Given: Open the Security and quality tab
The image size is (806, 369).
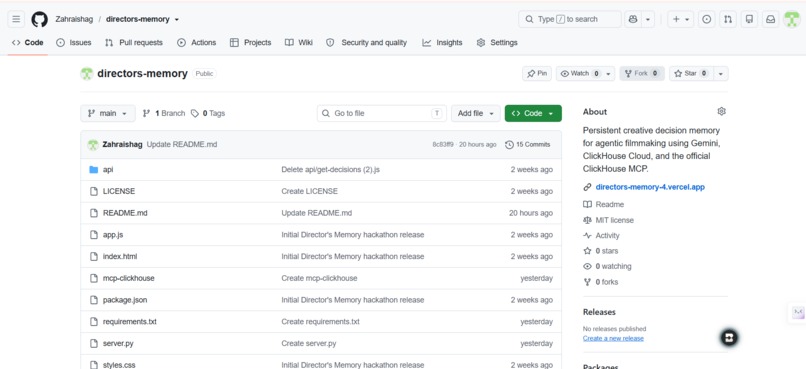Looking at the screenshot, I should 367,43.
